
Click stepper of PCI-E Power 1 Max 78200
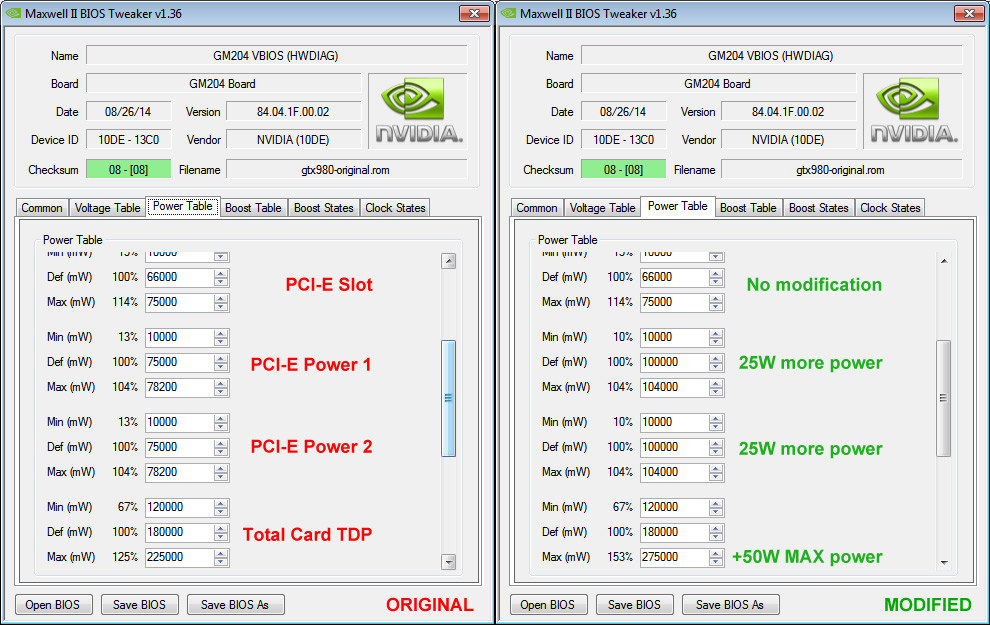tap(221, 387)
